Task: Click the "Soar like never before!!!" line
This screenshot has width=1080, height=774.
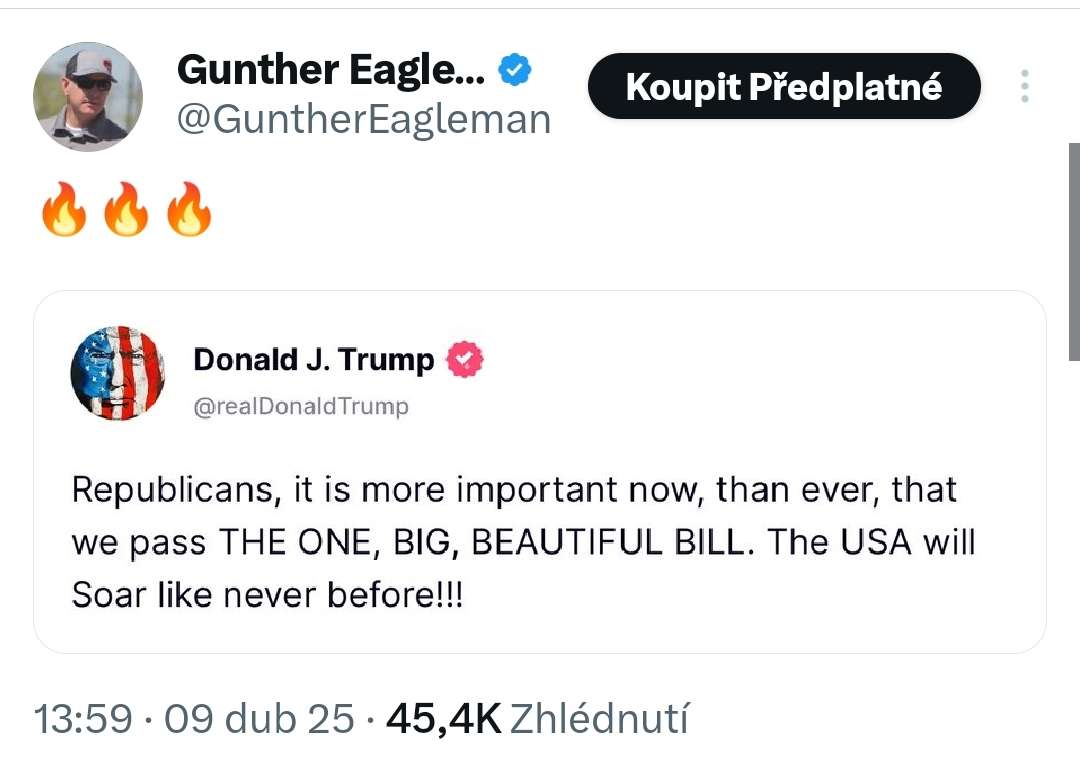Action: click(x=267, y=595)
